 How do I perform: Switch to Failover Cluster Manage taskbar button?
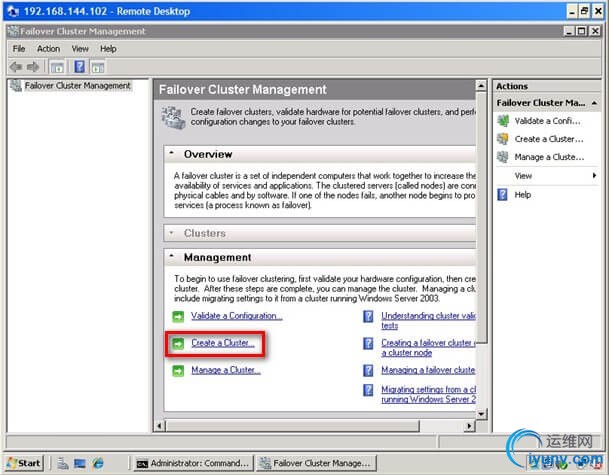tap(316, 463)
